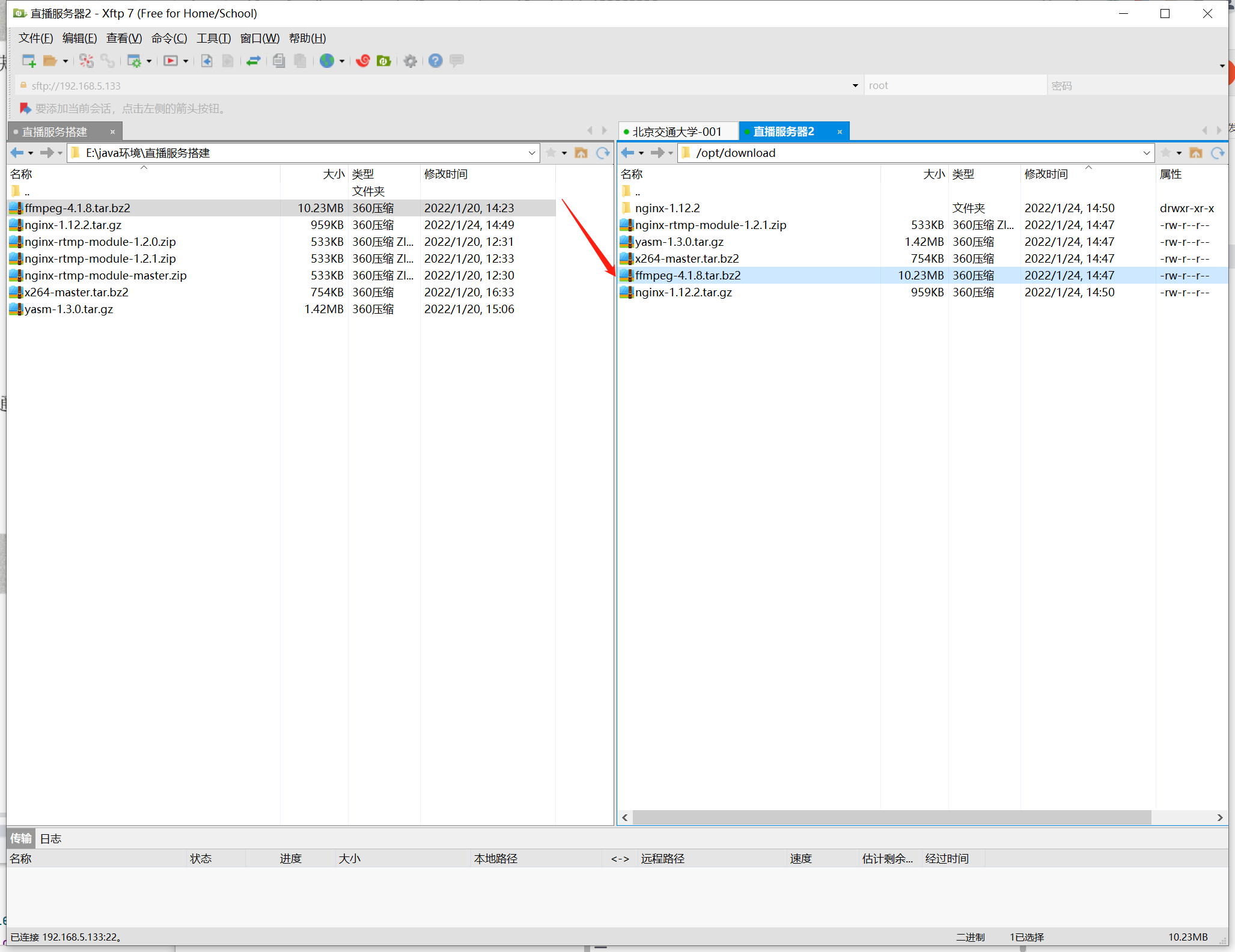The height and width of the screenshot is (952, 1235).
Task: Open the sftp address bar dropdown
Action: point(855,86)
